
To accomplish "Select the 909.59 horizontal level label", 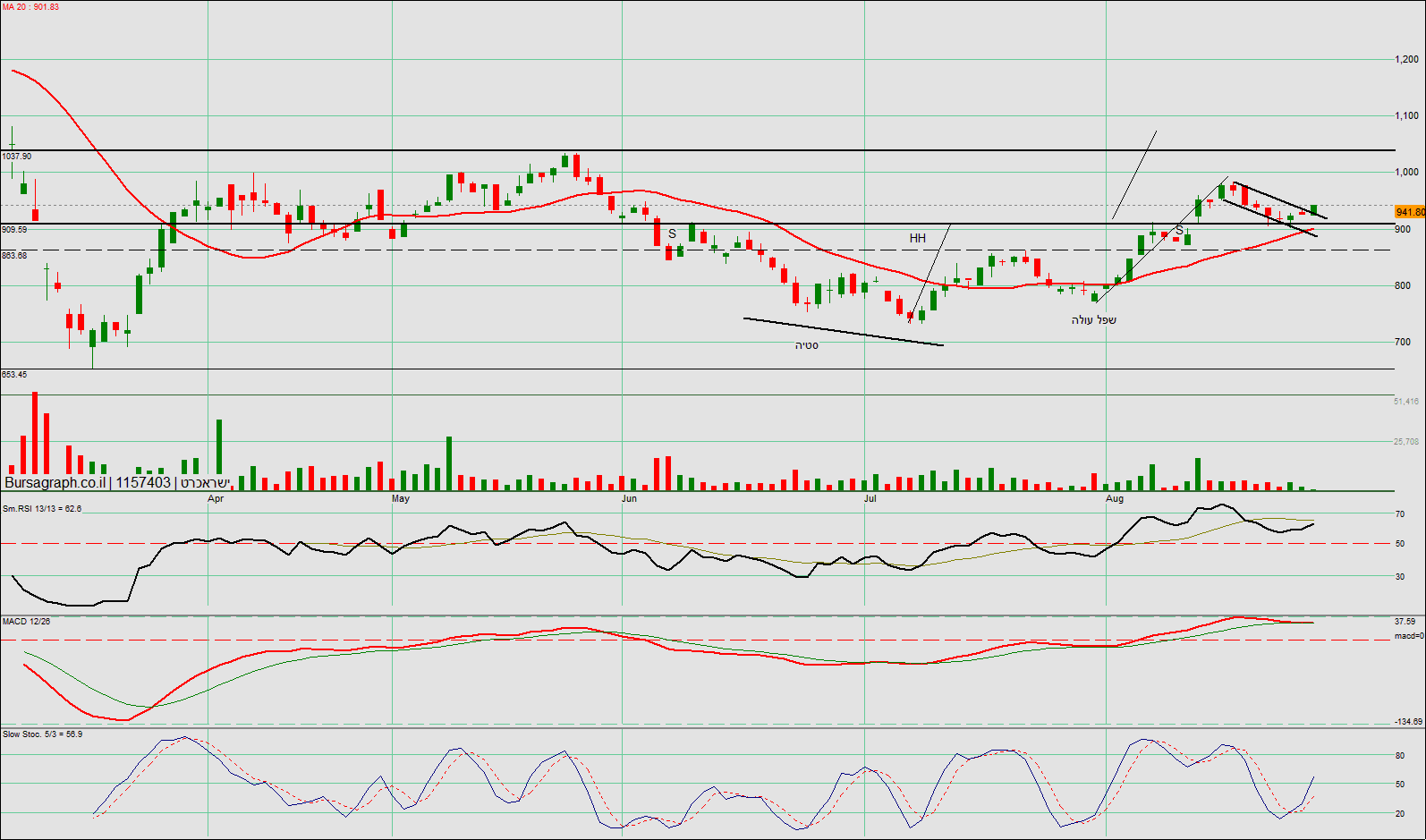I will pyautogui.click(x=14, y=230).
